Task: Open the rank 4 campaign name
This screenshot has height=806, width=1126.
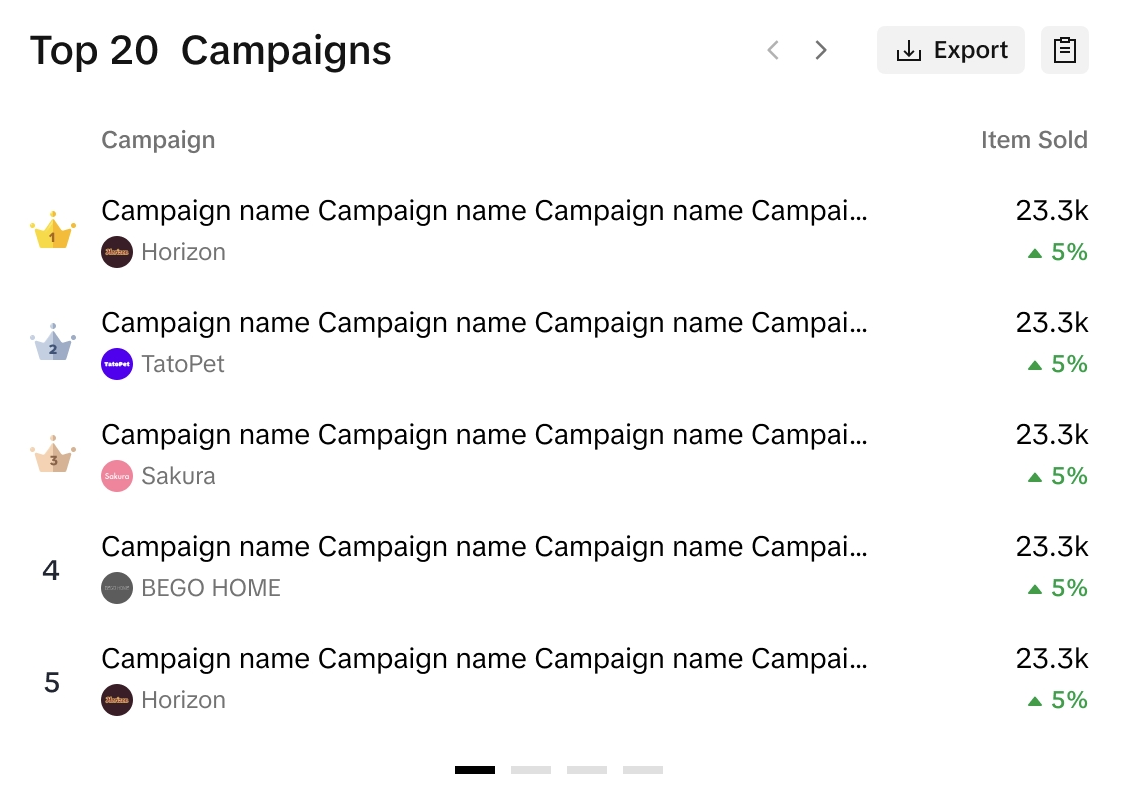Action: [484, 547]
